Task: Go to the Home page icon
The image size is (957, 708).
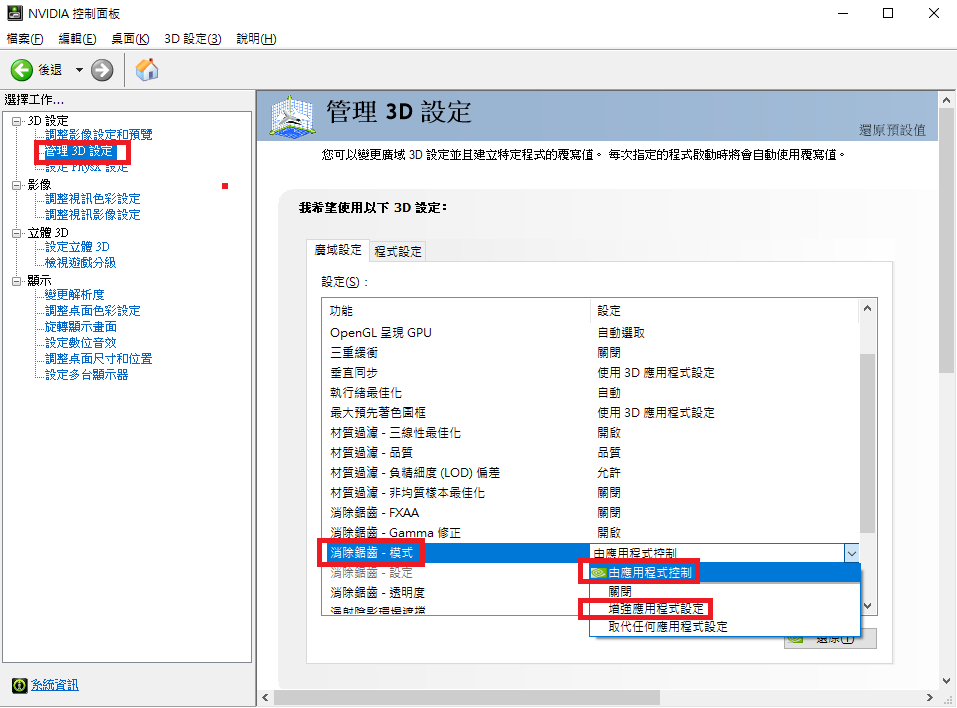Action: tap(146, 70)
